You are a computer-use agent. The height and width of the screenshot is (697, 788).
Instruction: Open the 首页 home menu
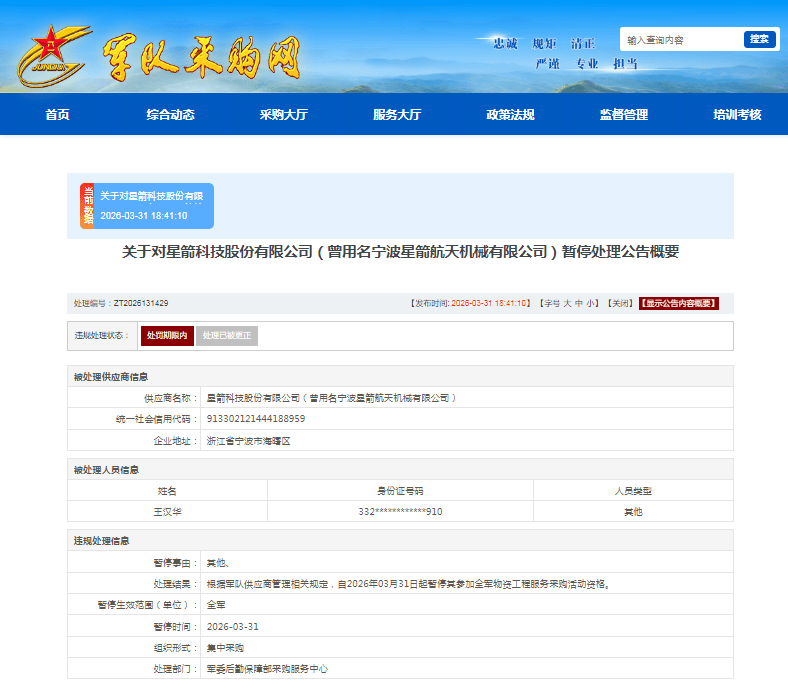57,115
